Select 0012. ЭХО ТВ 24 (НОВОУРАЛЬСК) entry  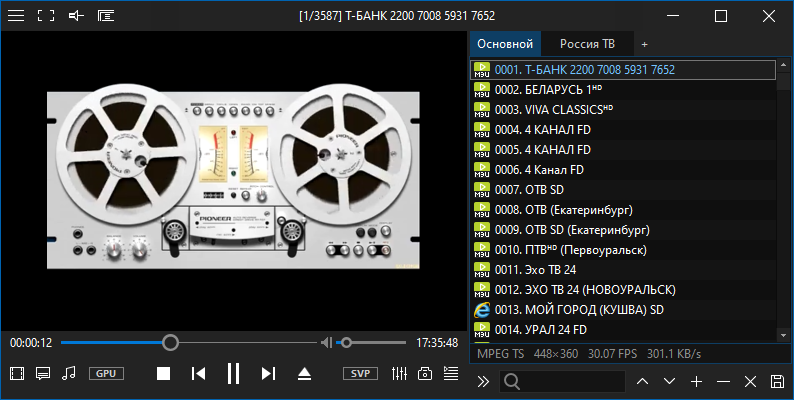tap(623, 290)
